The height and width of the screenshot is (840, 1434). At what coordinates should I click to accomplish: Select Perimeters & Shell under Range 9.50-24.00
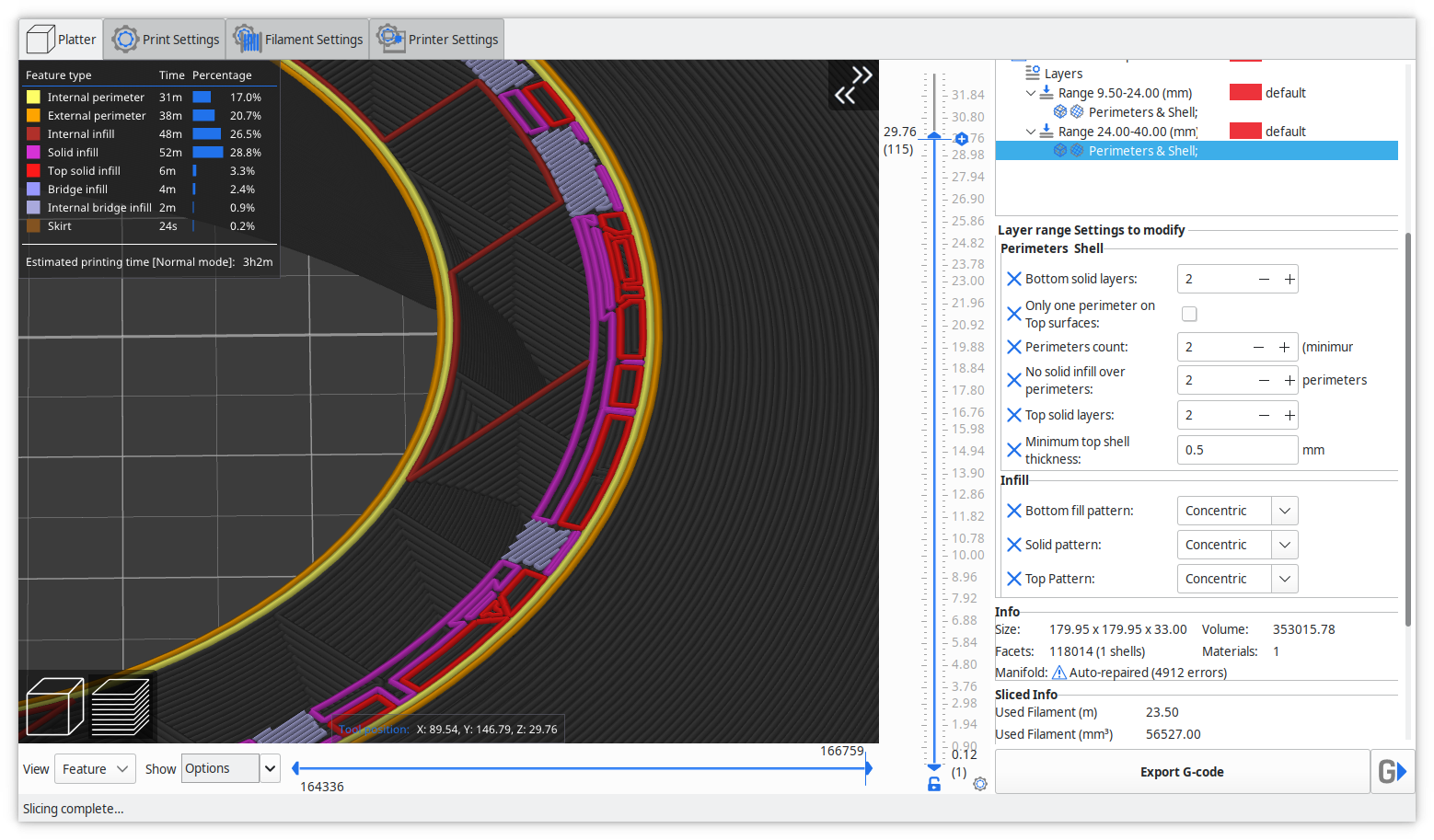[x=1141, y=111]
